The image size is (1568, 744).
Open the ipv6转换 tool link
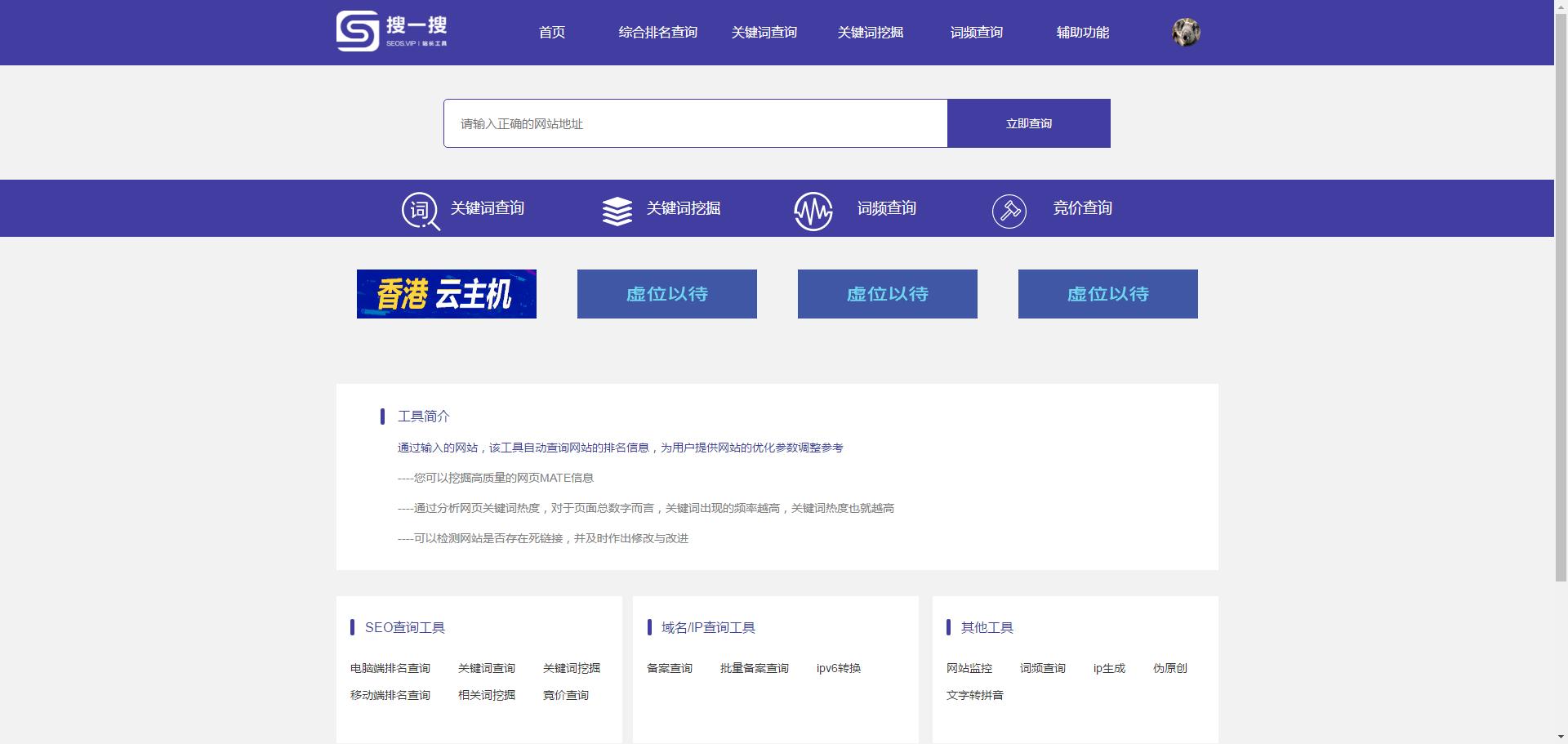839,667
